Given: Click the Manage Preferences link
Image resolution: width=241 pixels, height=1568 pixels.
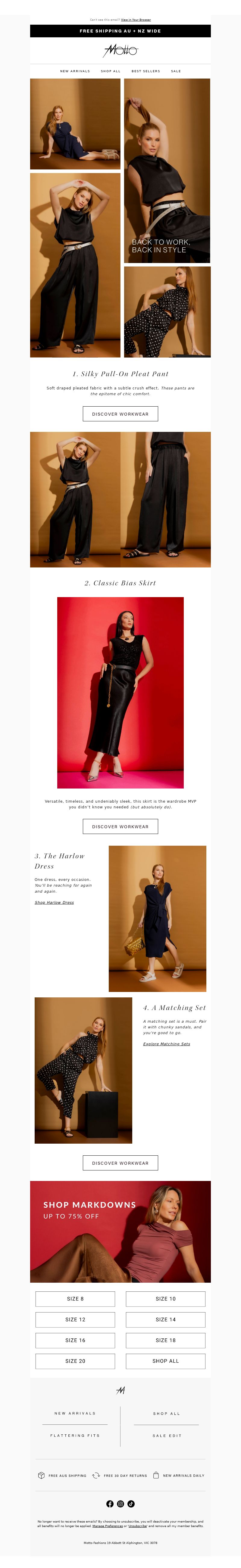Looking at the screenshot, I should pos(108,1525).
